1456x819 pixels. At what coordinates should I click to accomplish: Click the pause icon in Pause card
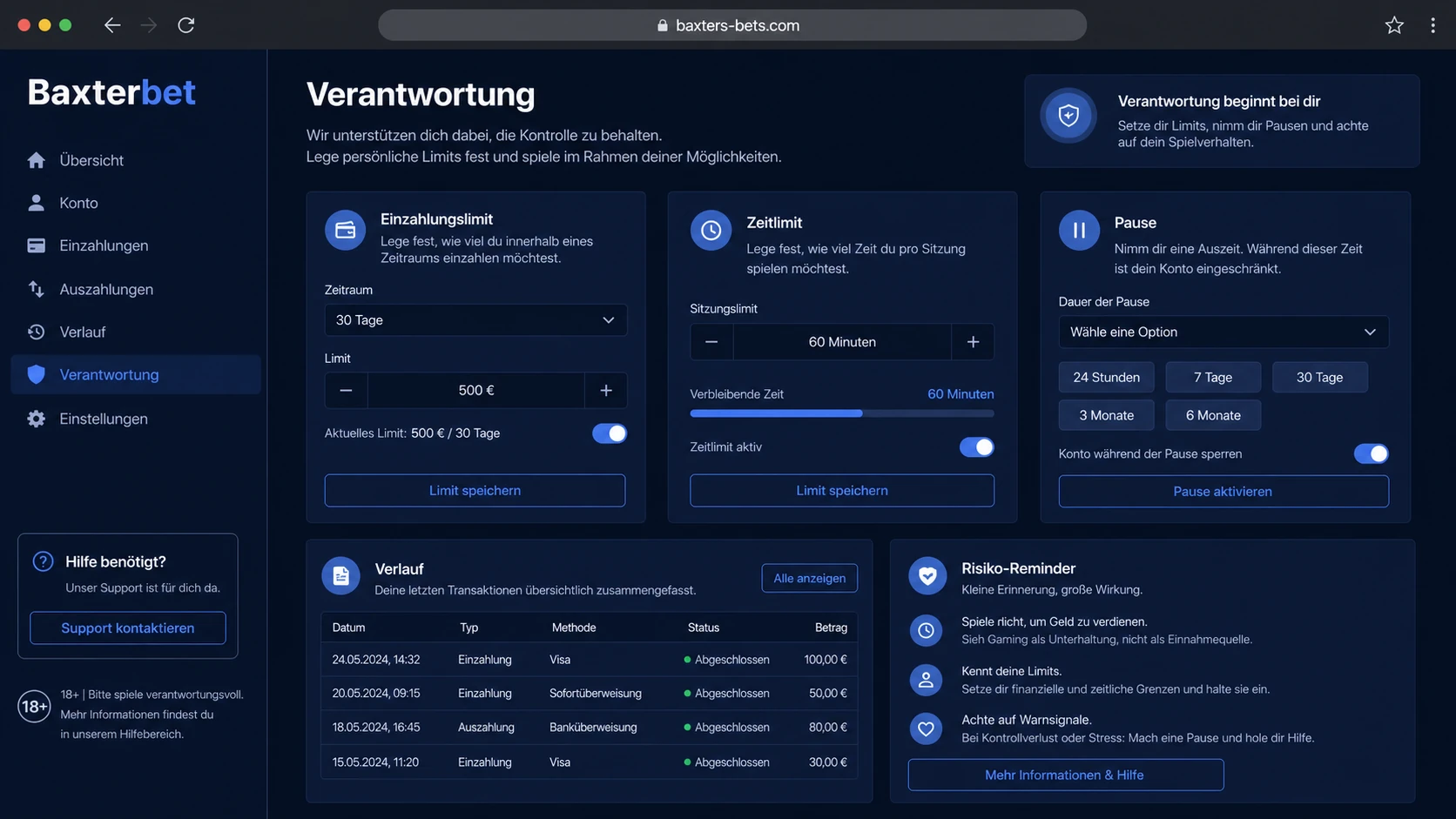tap(1079, 231)
